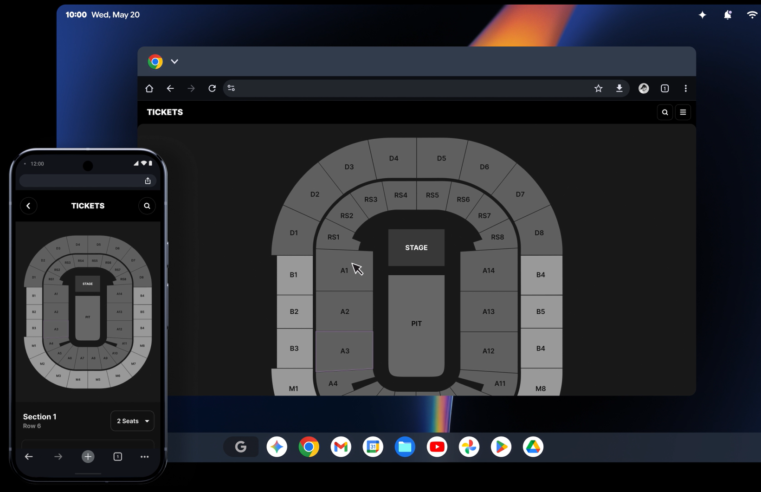Viewport: 761px width, 492px height.
Task: Select the STAGE block on desktop map
Action: 416,247
